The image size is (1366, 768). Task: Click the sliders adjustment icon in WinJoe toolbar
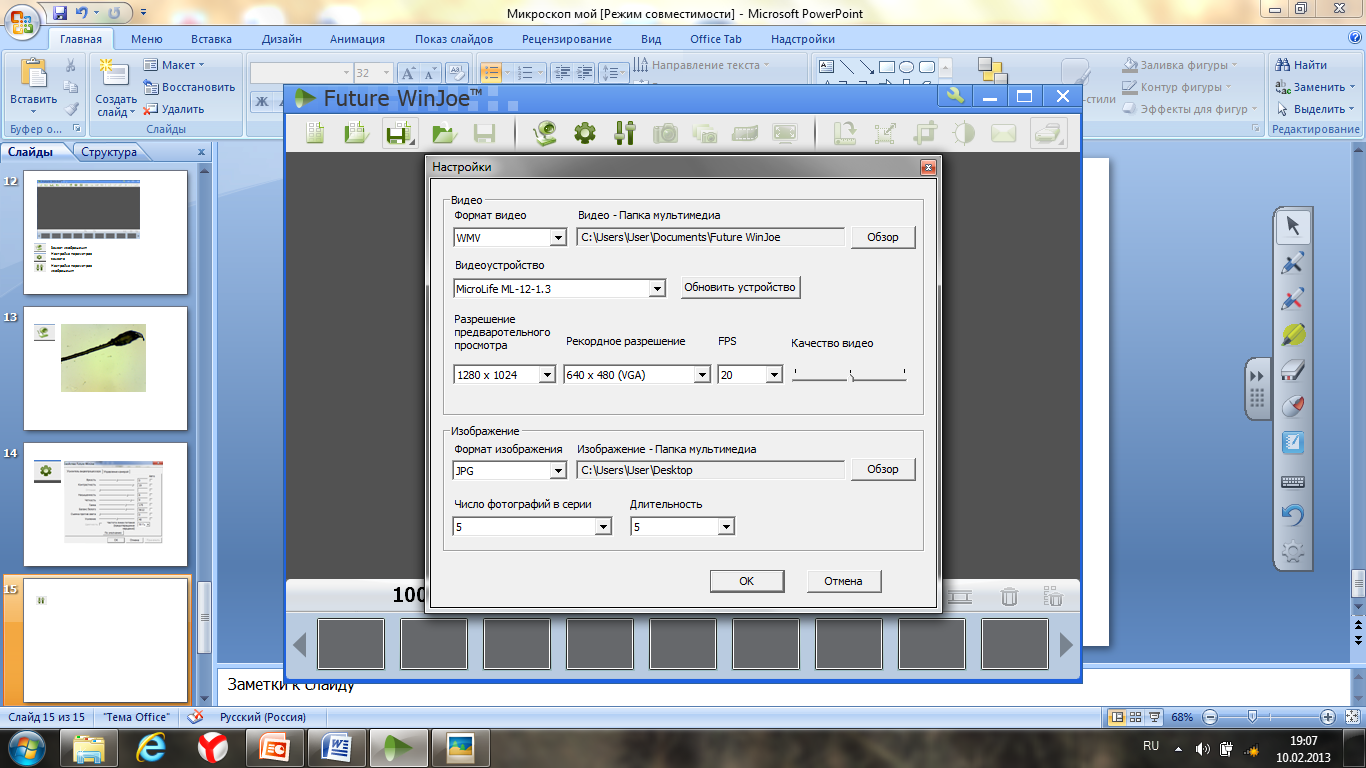click(x=625, y=133)
